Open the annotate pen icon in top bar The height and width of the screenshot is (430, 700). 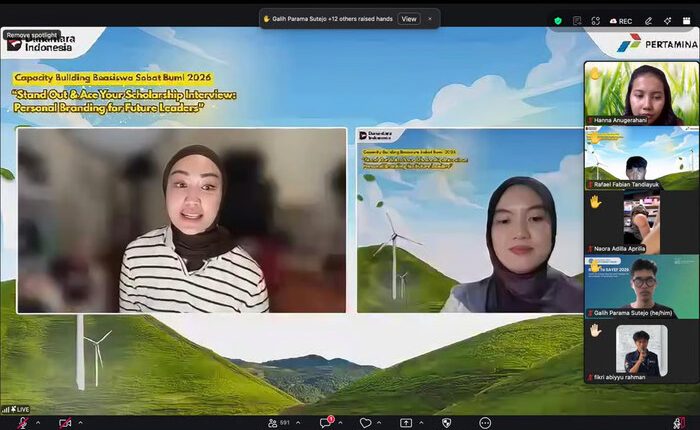click(648, 21)
